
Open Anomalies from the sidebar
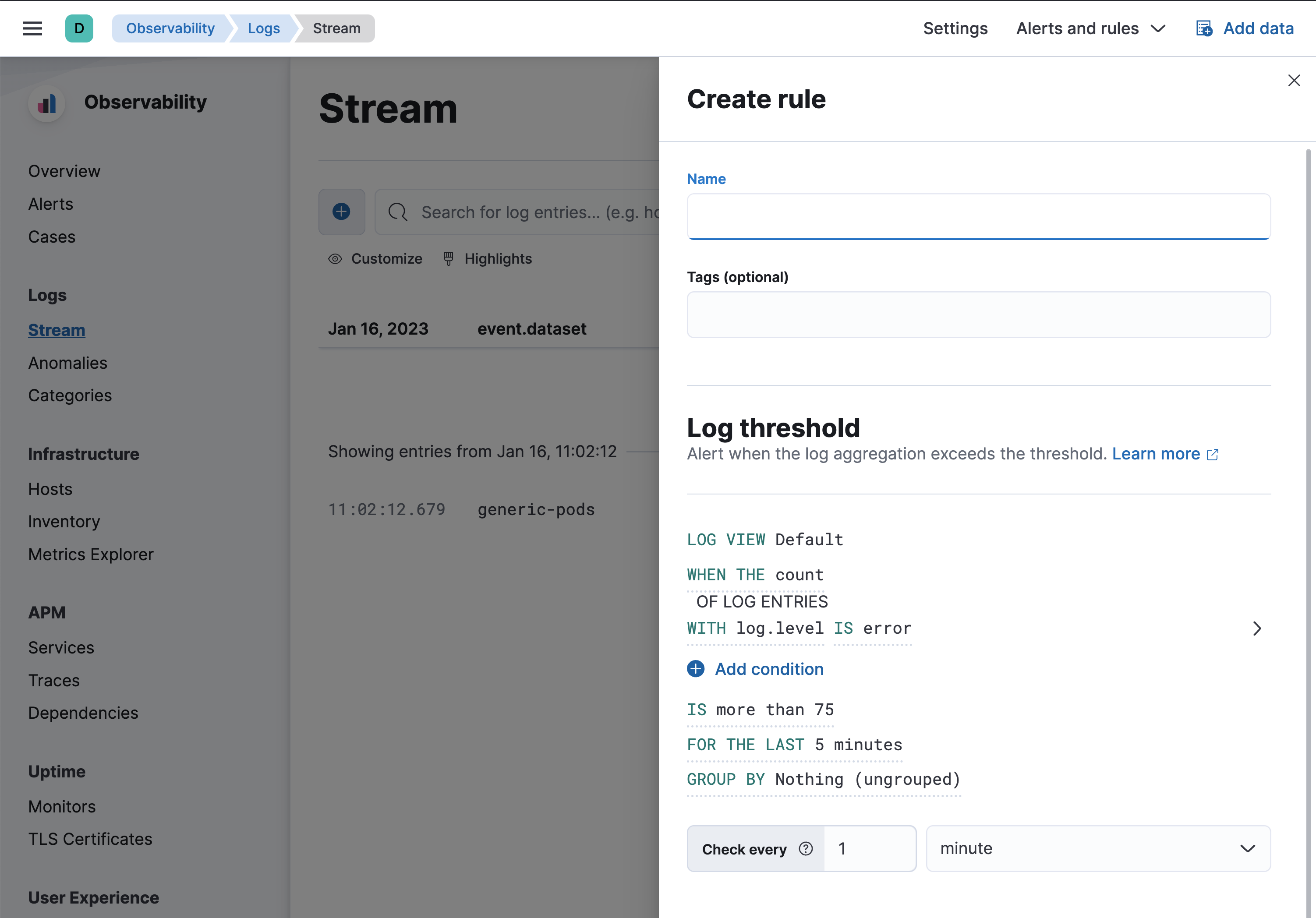click(x=67, y=362)
